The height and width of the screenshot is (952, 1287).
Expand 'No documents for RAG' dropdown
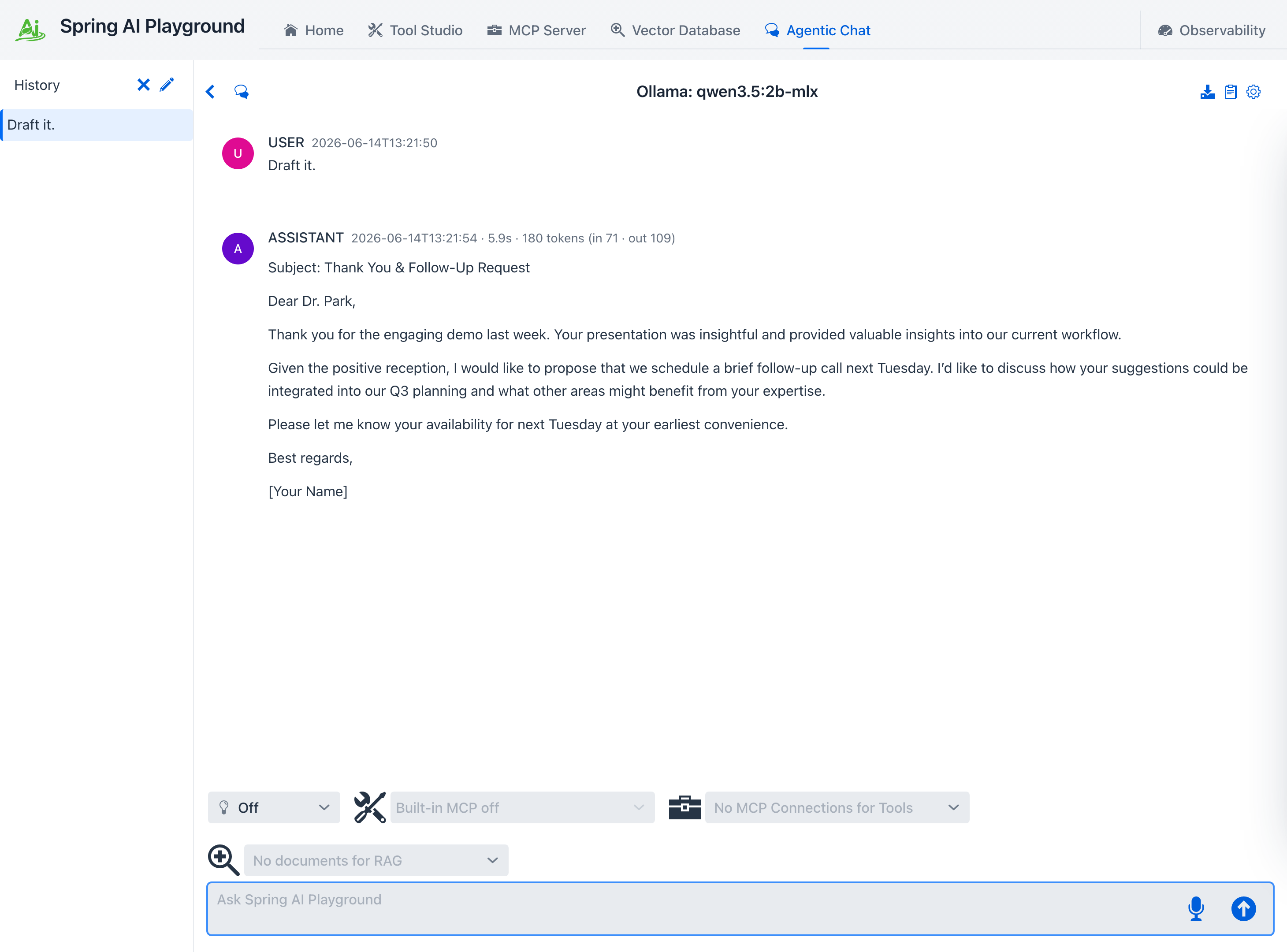click(376, 860)
